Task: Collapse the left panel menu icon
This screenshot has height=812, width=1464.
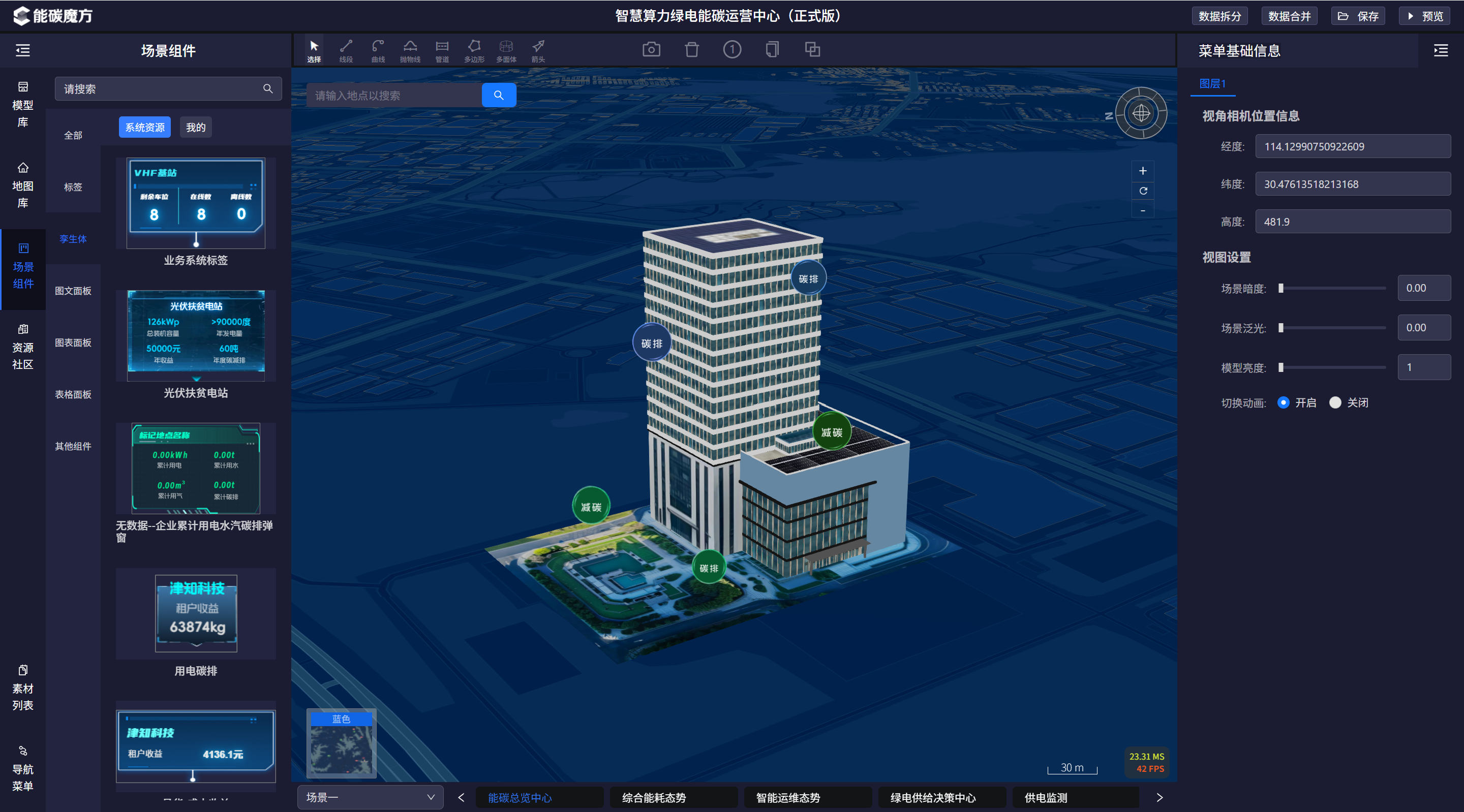Action: click(x=23, y=51)
